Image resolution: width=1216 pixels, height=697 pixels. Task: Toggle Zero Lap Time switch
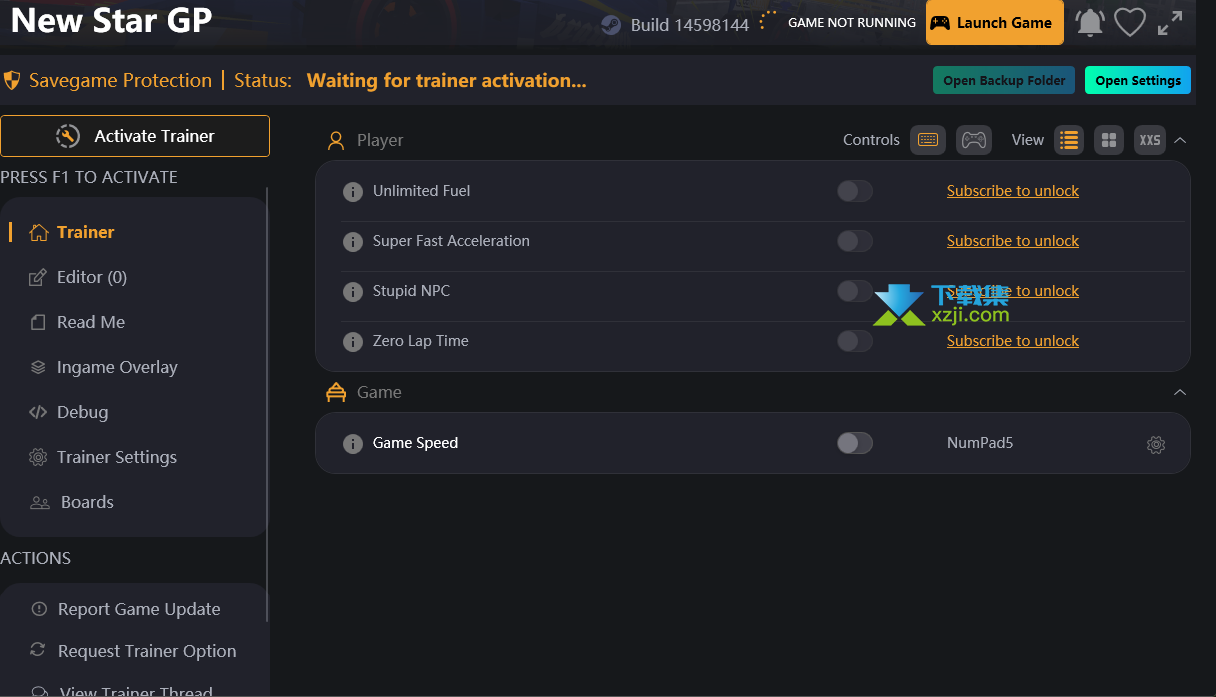tap(855, 341)
